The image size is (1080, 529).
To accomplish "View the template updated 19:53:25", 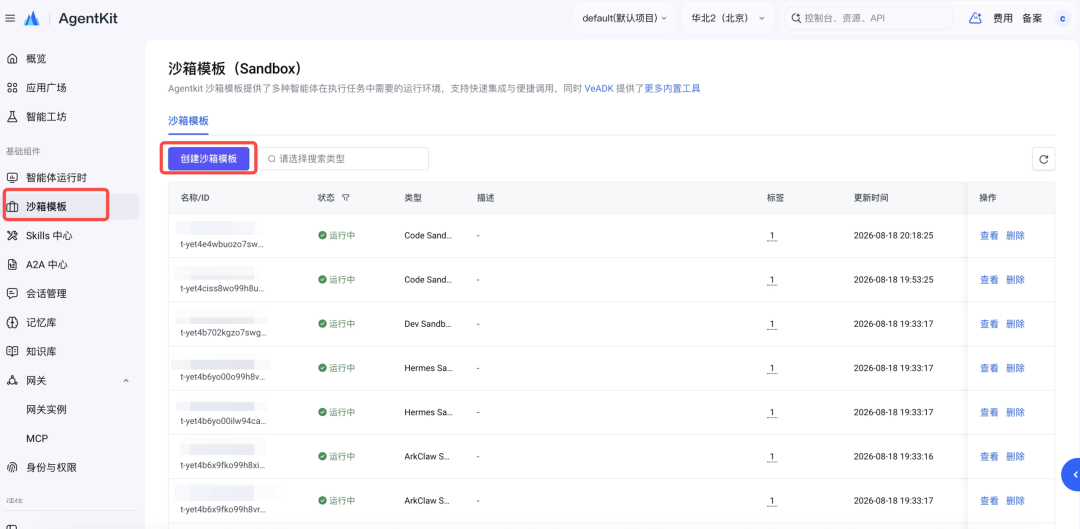I will tap(988, 280).
